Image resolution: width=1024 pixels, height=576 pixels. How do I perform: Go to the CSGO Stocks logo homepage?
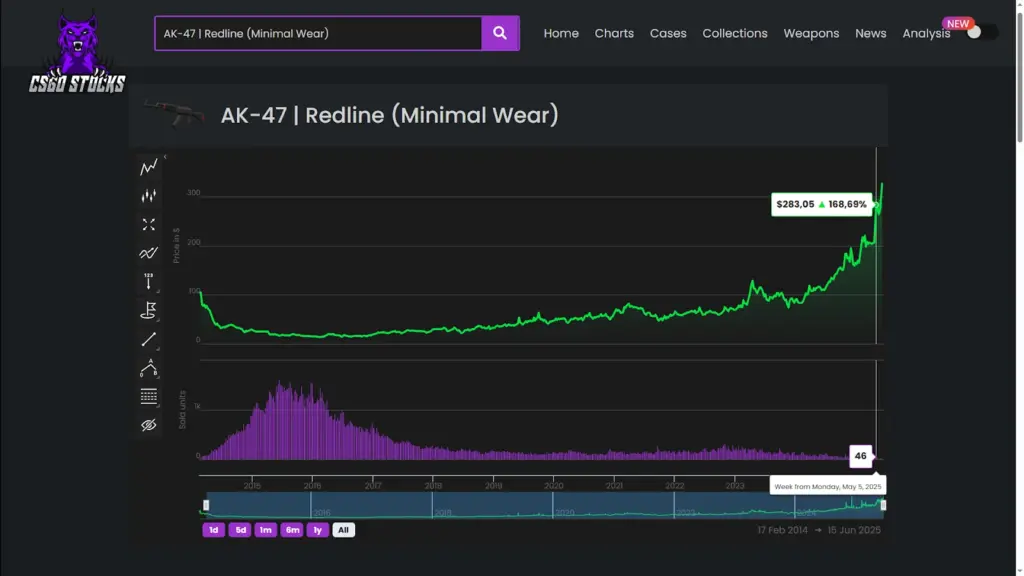coord(77,51)
